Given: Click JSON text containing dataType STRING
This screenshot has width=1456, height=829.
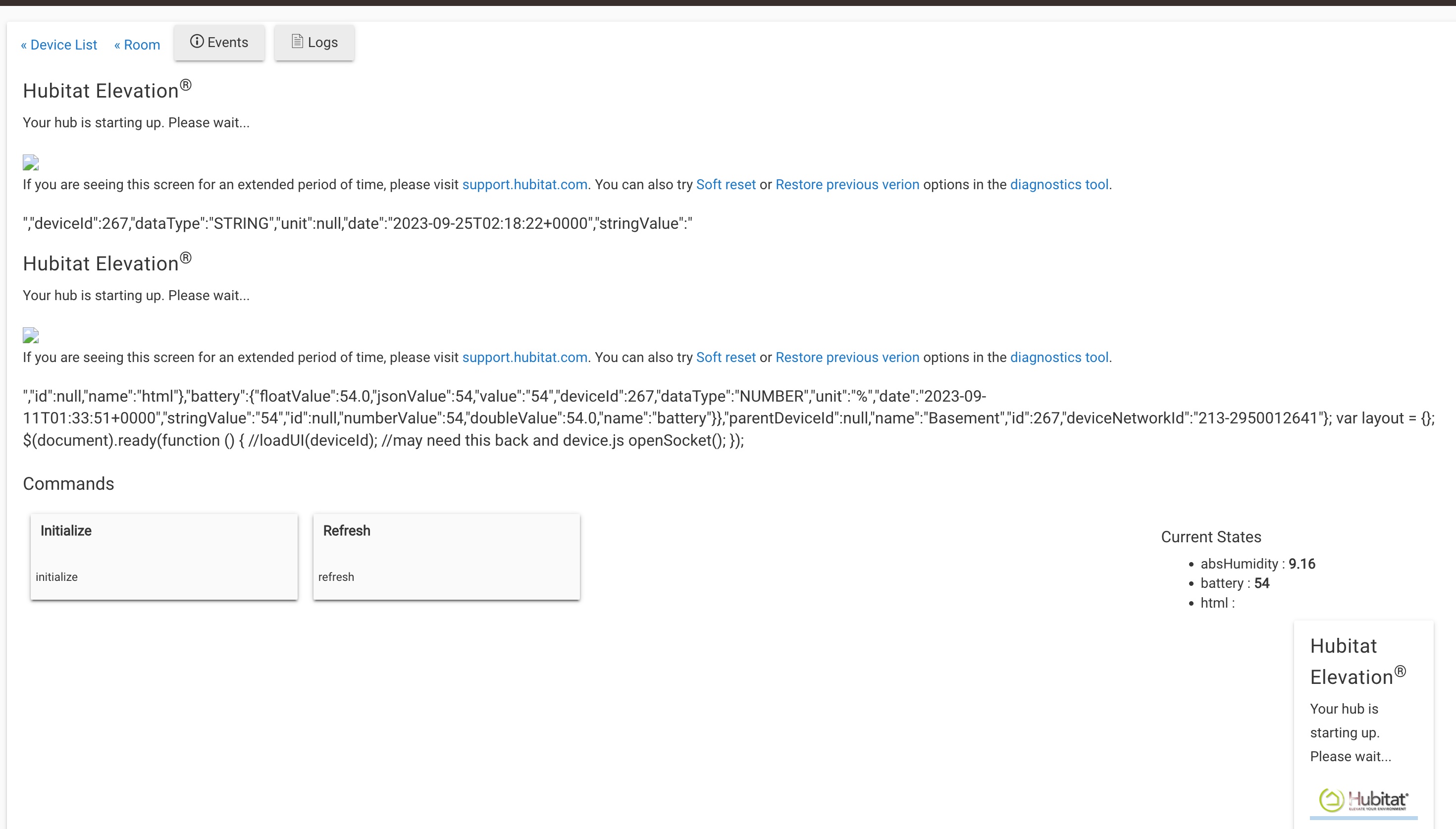Looking at the screenshot, I should coord(358,223).
